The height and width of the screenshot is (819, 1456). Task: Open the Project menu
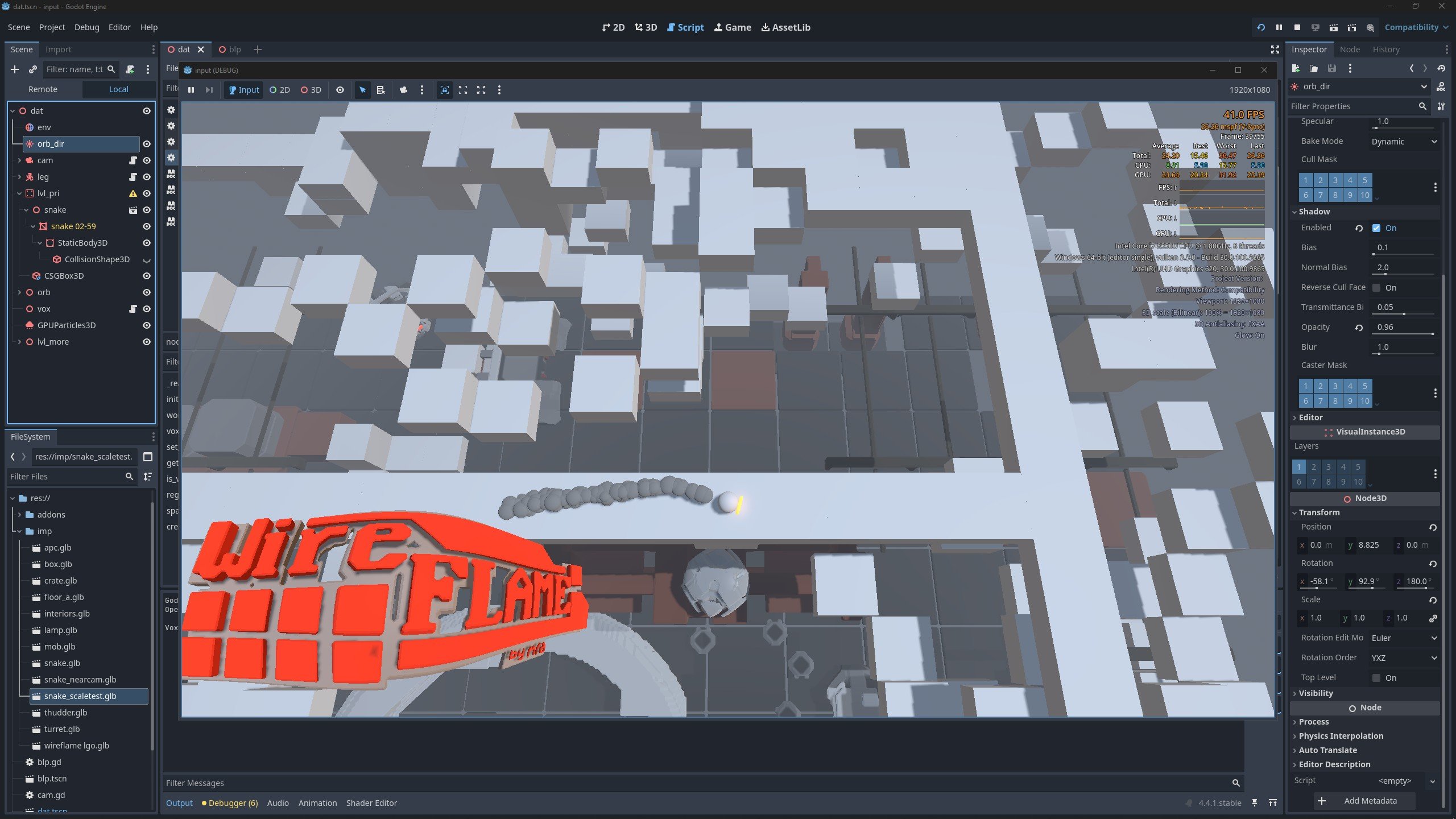[52, 27]
